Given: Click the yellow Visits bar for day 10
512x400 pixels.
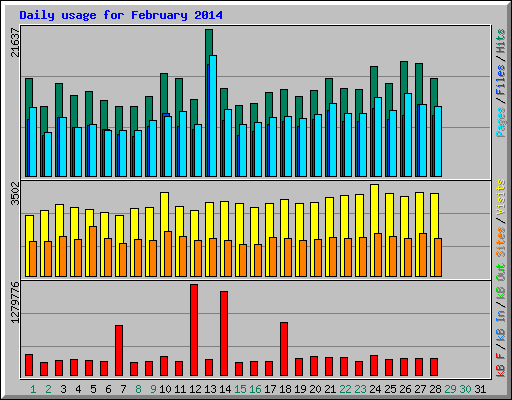Looking at the screenshot, I should point(164,212).
